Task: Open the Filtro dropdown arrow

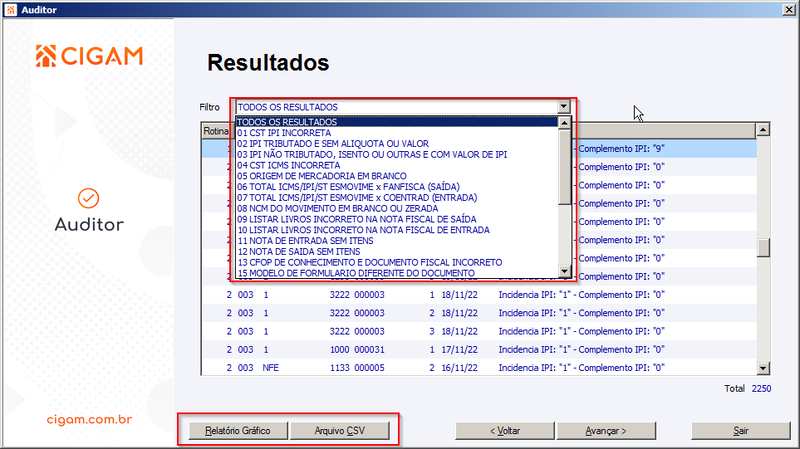Action: (563, 107)
